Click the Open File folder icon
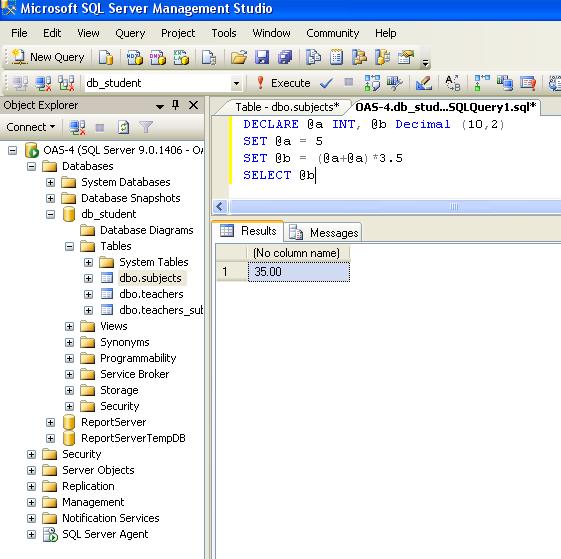 (239, 57)
